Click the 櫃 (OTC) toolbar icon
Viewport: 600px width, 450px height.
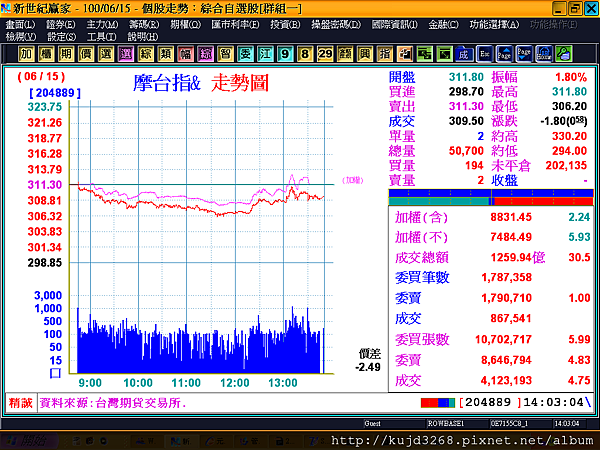click(46, 54)
